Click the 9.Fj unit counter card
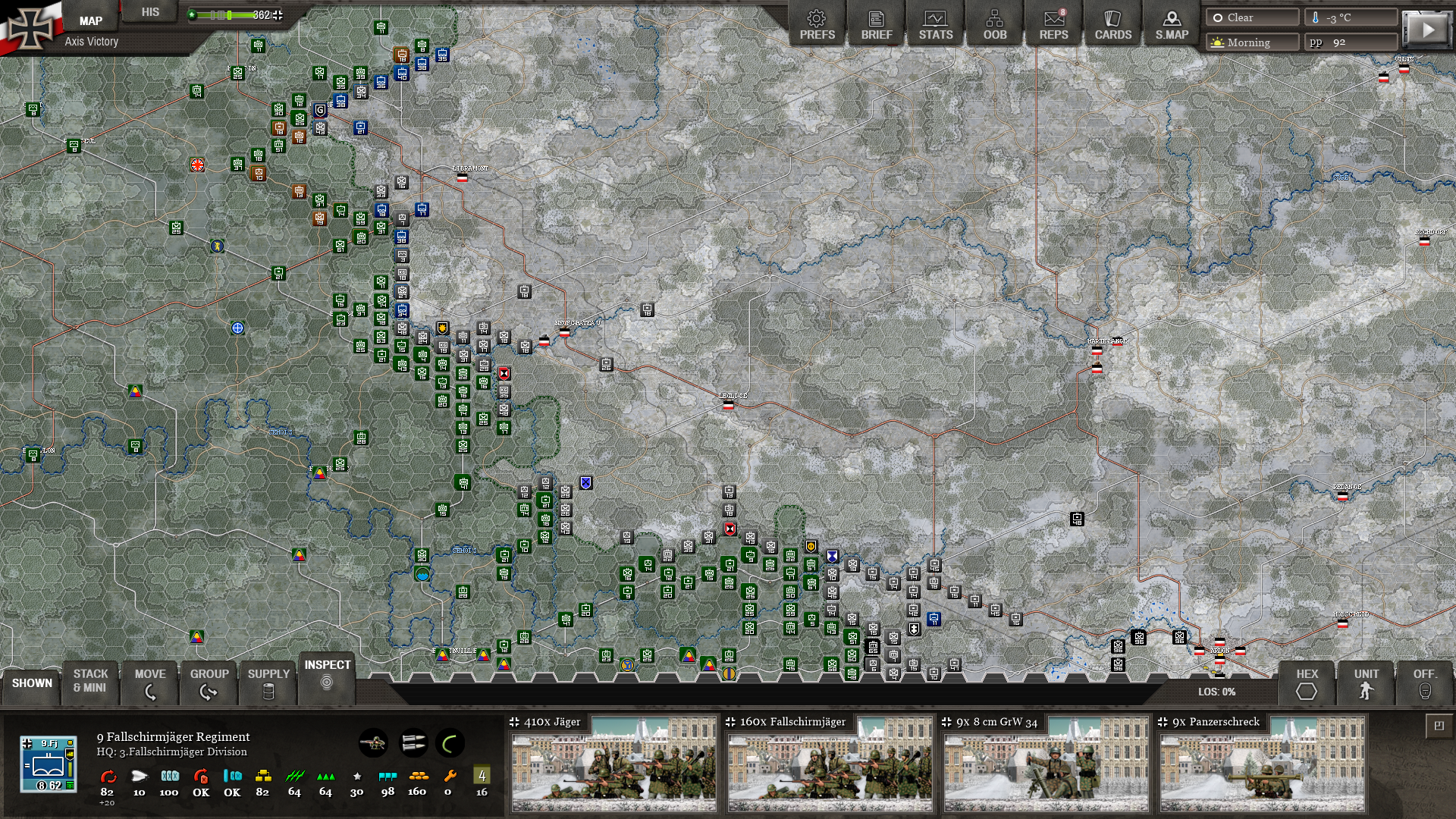1456x819 pixels. 49,764
